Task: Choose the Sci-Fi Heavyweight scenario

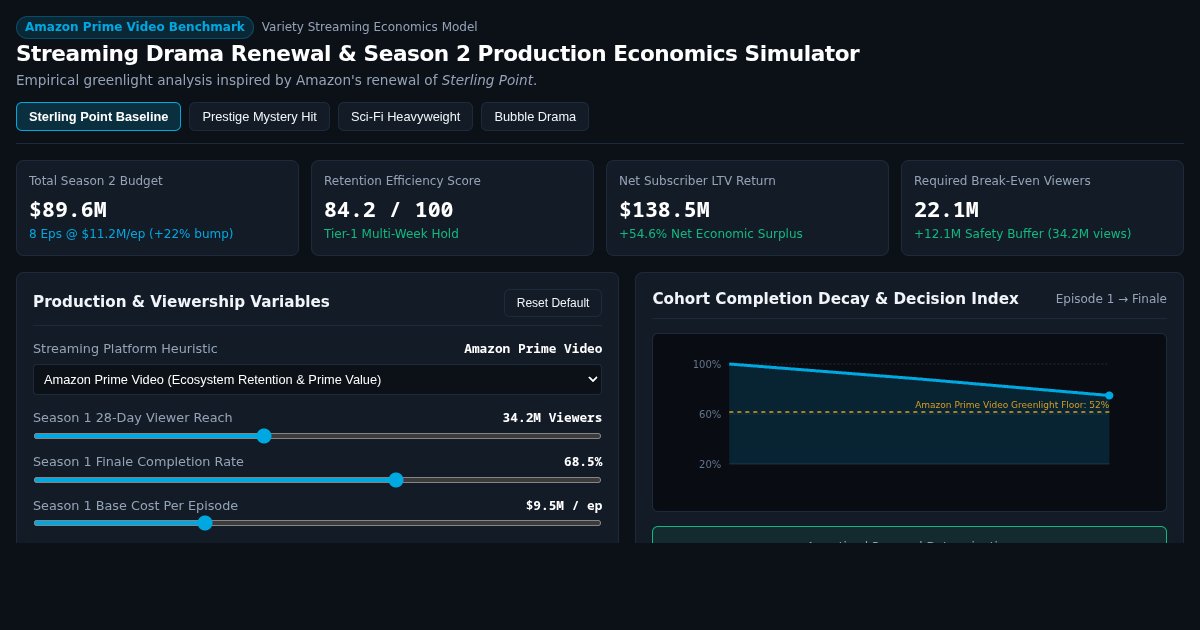Action: (405, 116)
